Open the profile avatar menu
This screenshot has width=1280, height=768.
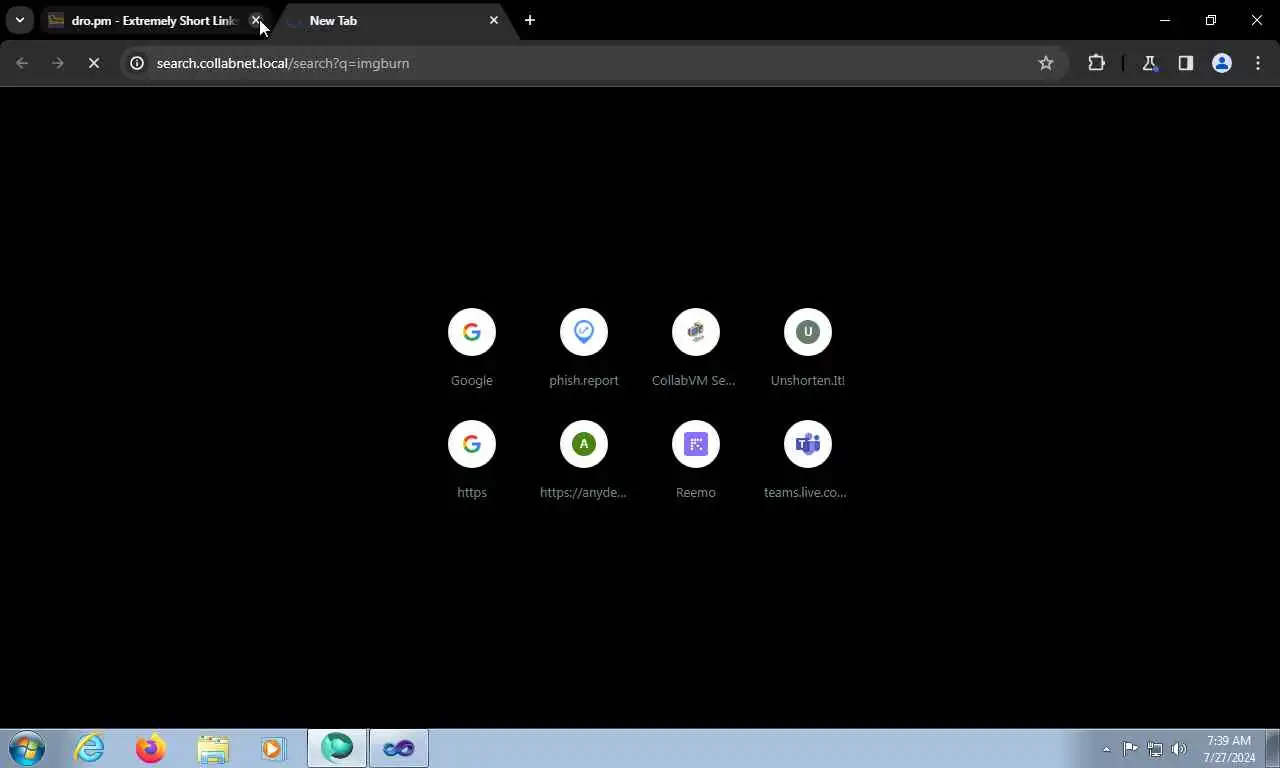(x=1222, y=63)
